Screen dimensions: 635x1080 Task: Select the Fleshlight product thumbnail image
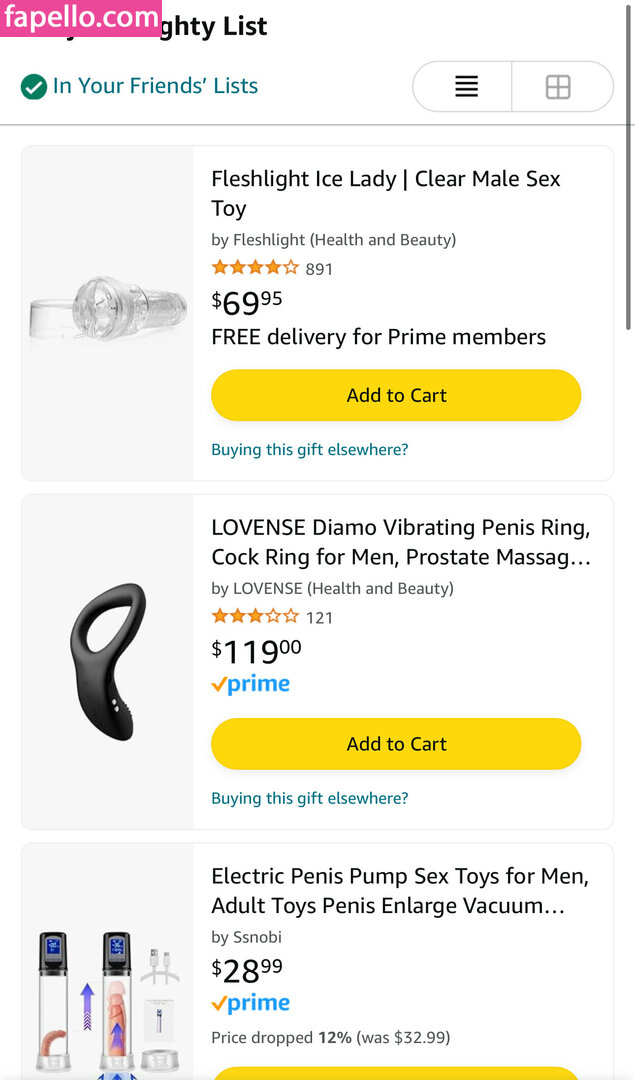[108, 312]
